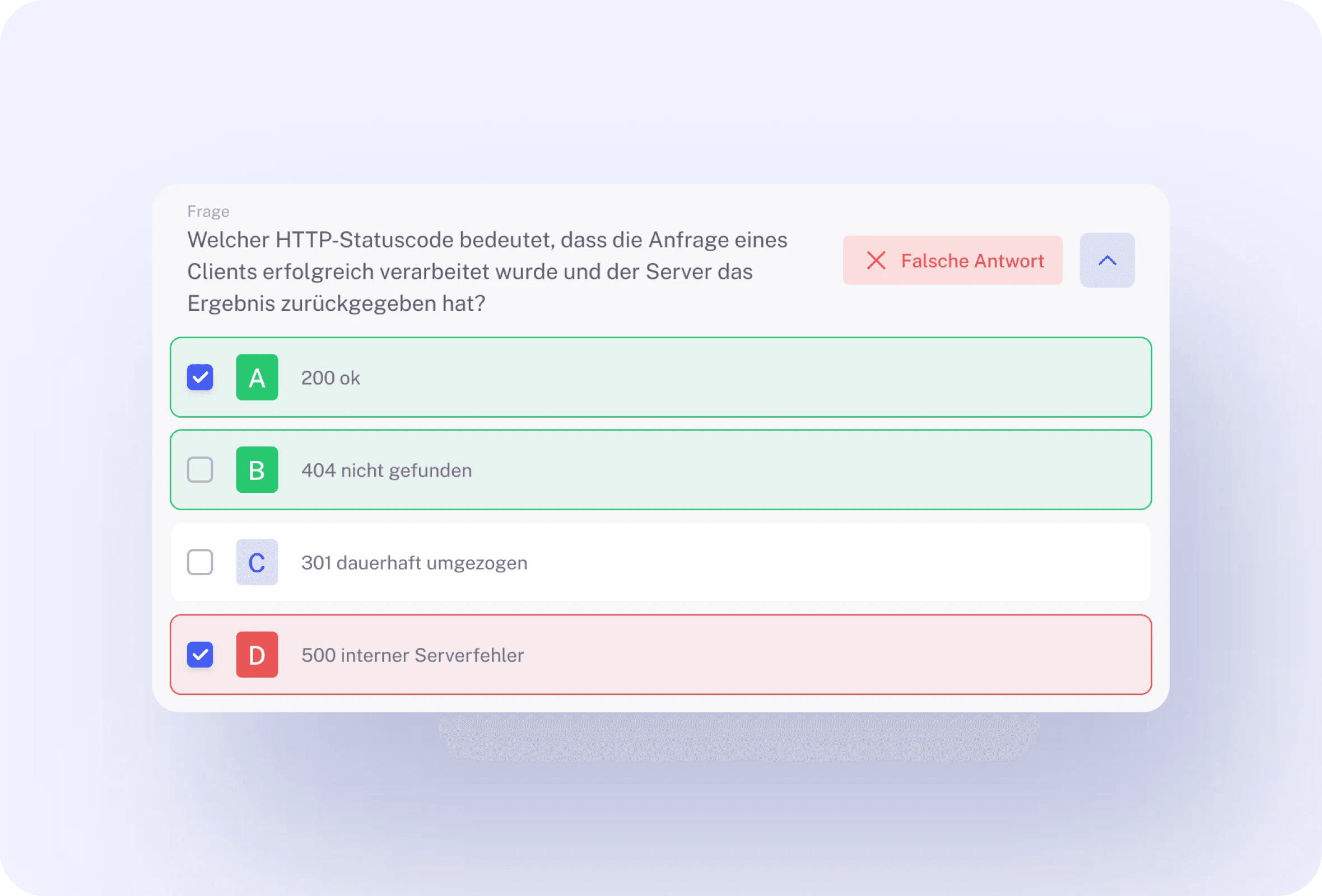Check the box for 301 dauerhaft umgezogen
Viewport: 1322px width, 896px height.
(x=199, y=562)
